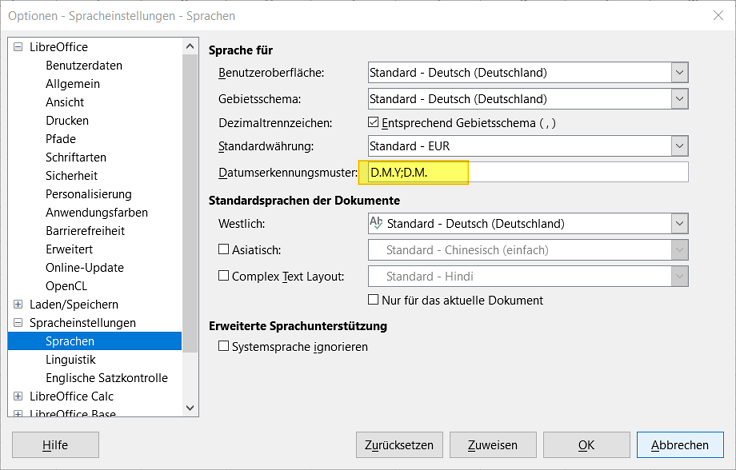Click the Zuweisen button
The width and height of the screenshot is (736, 470).
pos(493,445)
